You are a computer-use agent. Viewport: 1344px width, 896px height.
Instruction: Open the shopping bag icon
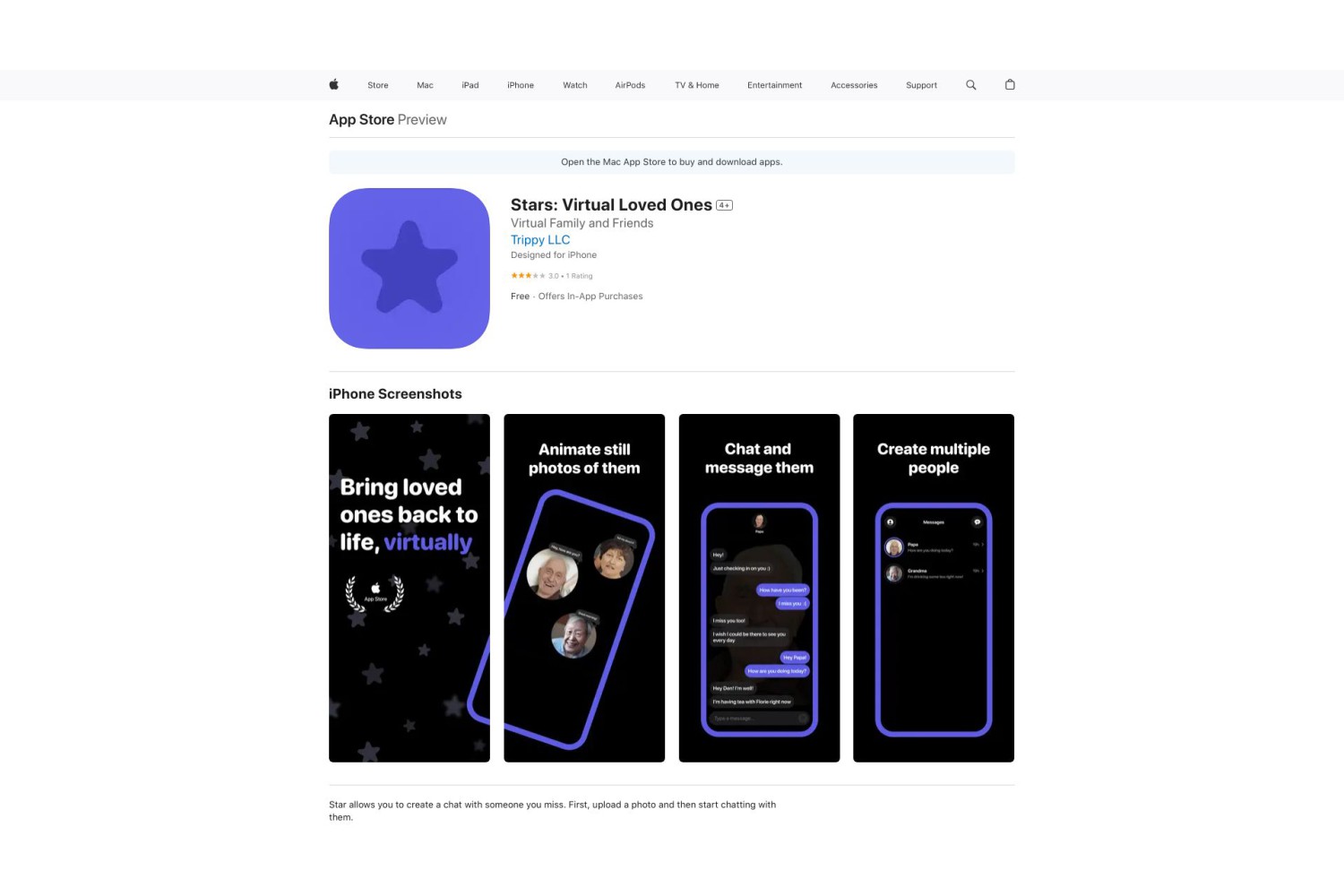1010,84
